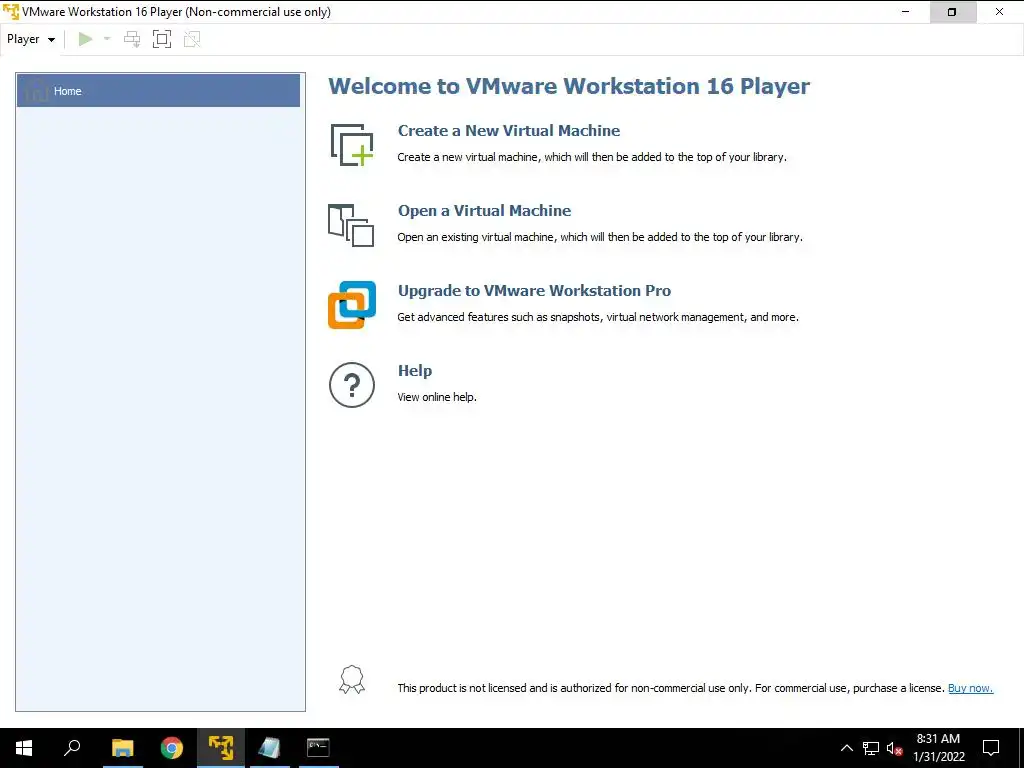Open Upgrade to VMware Workstation Pro link
This screenshot has height=768, width=1024.
[x=534, y=291]
